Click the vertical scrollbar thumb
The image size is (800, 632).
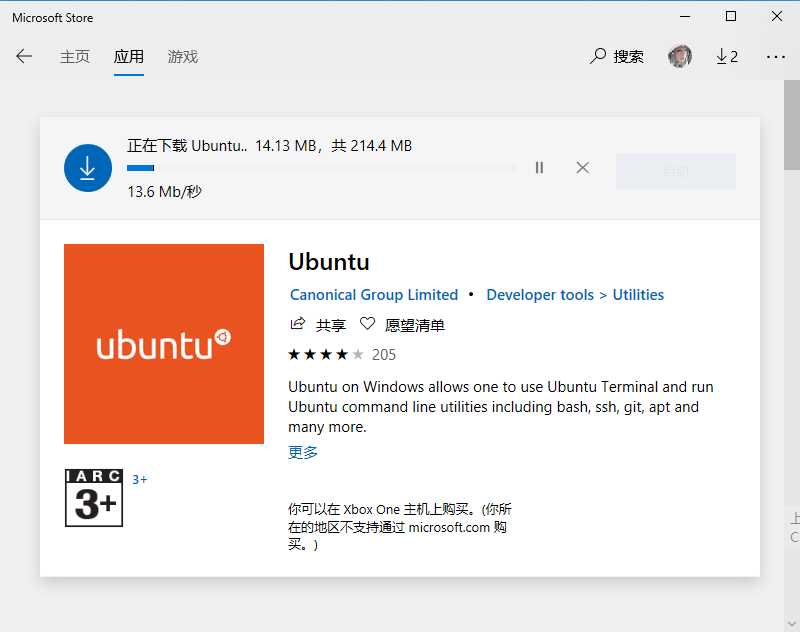pos(792,125)
